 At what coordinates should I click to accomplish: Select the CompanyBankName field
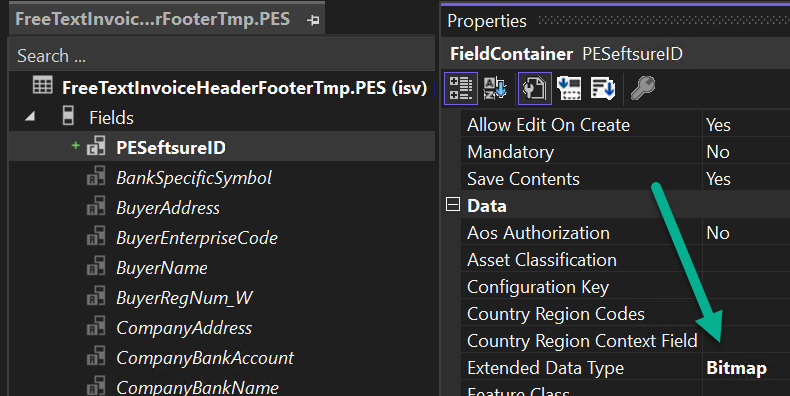pos(198,387)
